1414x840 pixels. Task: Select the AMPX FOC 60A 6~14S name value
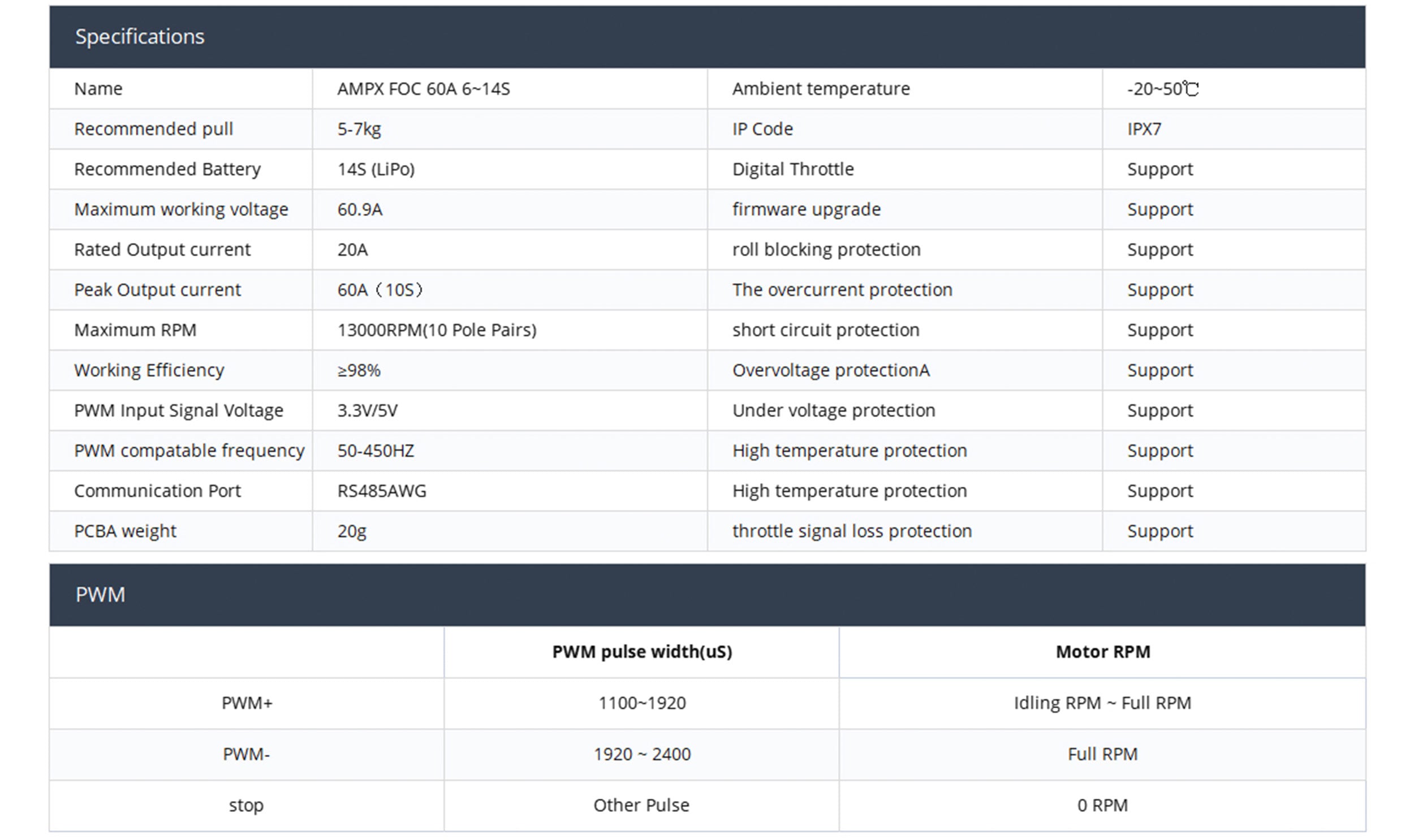(x=423, y=89)
